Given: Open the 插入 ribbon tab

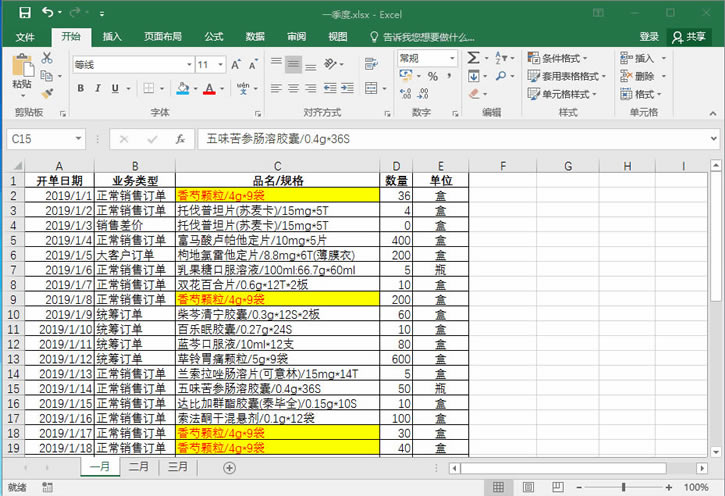Looking at the screenshot, I should pos(112,37).
